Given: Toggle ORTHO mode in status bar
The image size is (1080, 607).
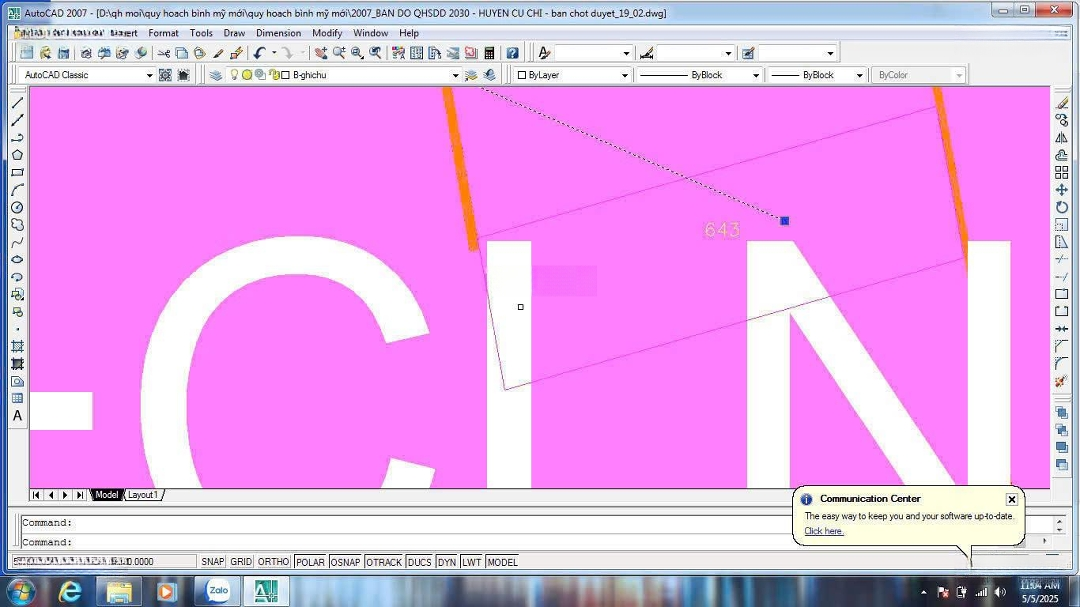Looking at the screenshot, I should [273, 562].
